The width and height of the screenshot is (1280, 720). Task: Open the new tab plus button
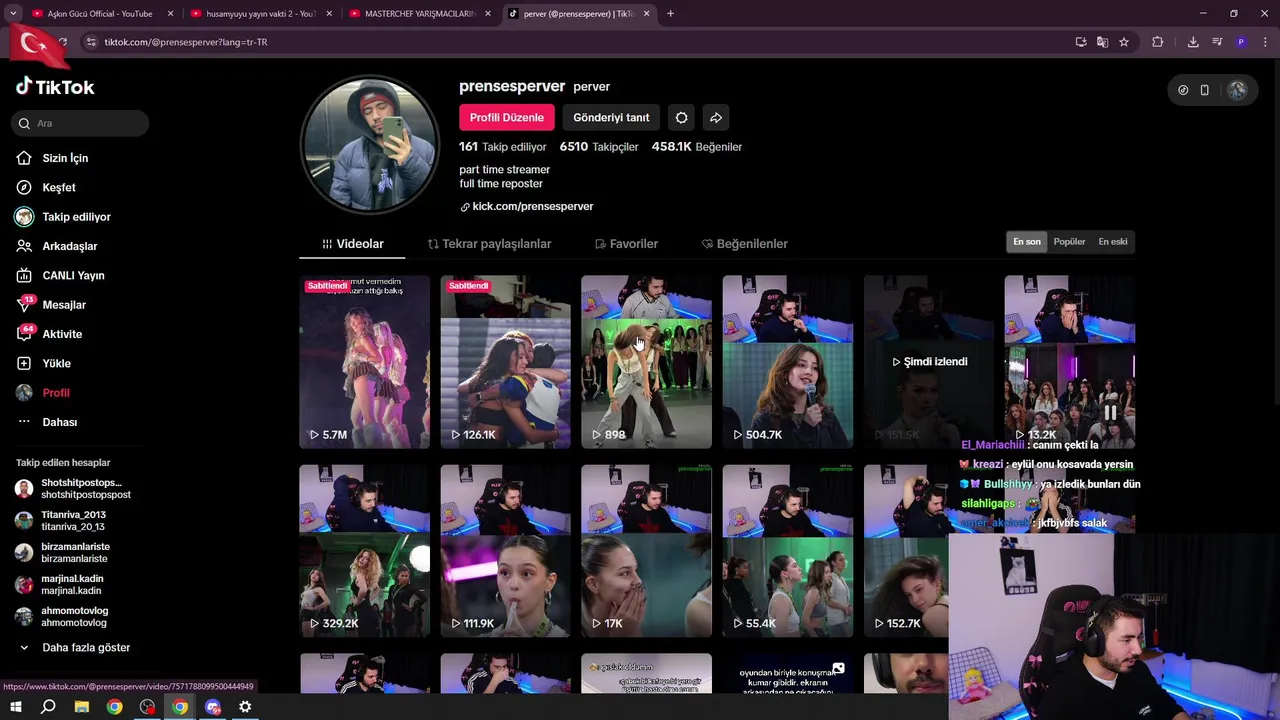point(670,13)
